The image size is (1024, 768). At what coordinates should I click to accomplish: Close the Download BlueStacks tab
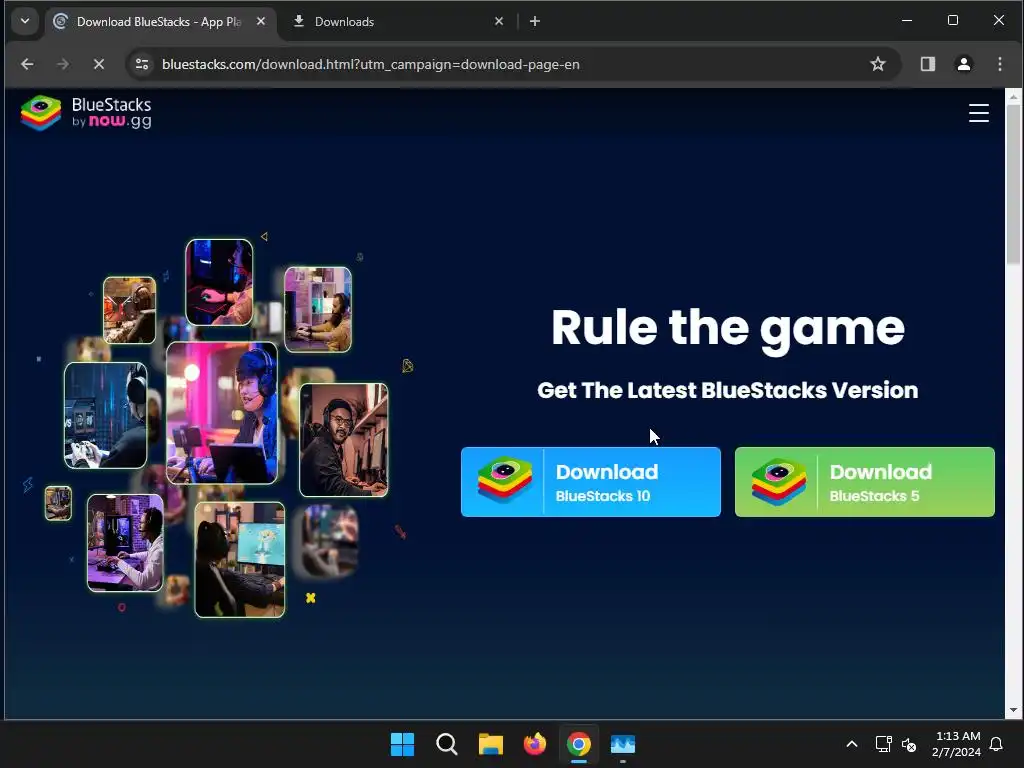coord(261,22)
